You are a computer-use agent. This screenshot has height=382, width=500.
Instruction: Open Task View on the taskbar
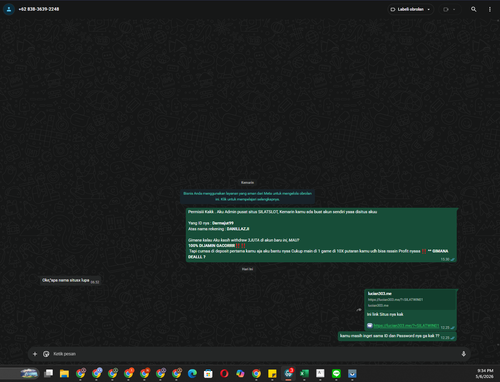49,374
